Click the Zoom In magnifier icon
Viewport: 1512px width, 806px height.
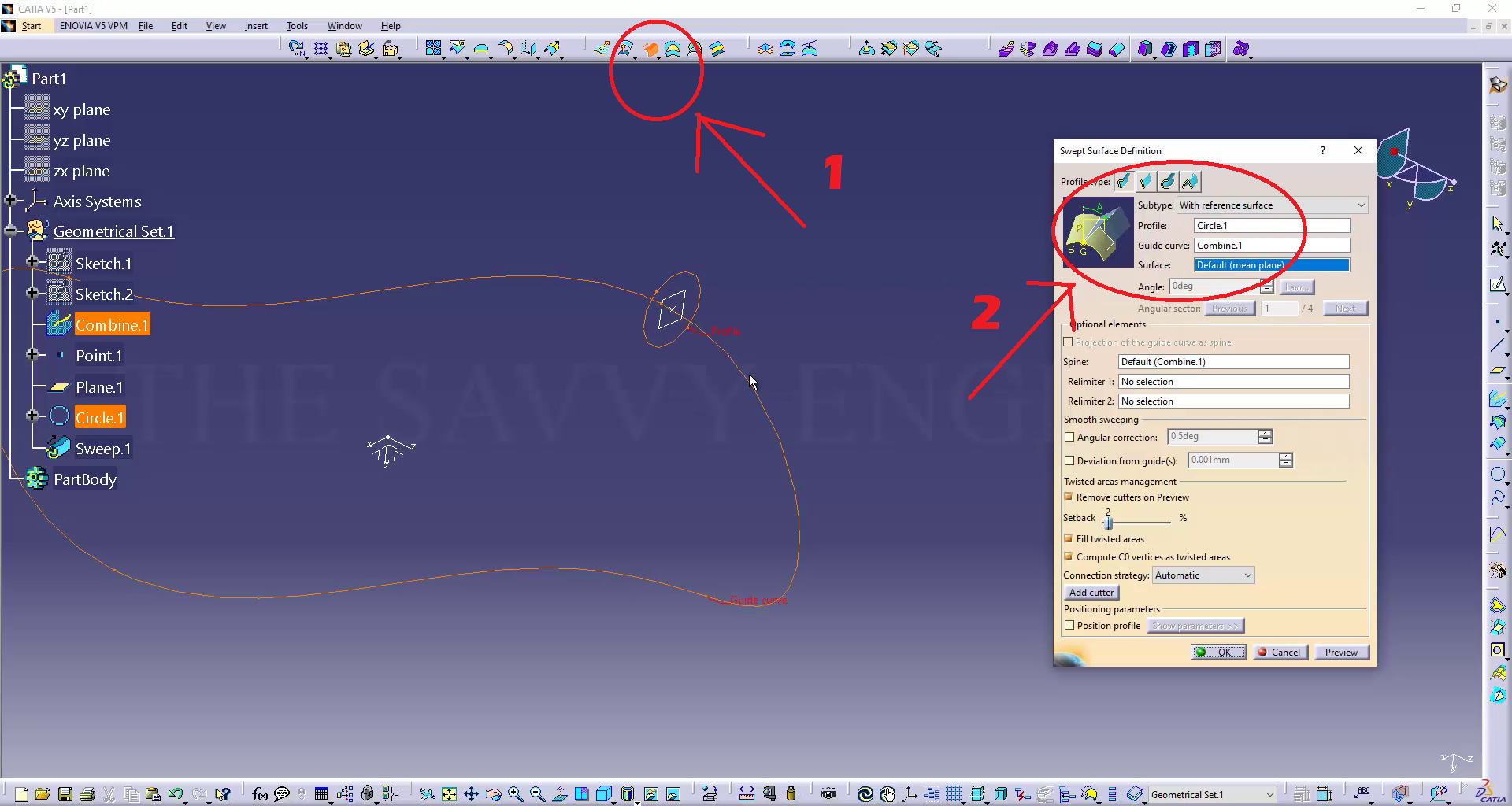click(515, 794)
